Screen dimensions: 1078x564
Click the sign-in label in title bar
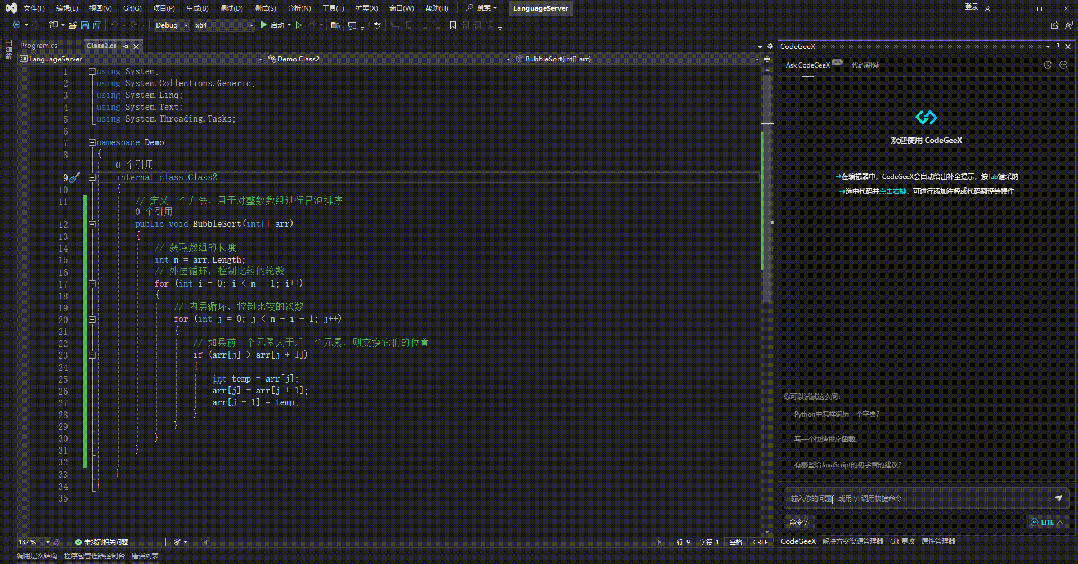[x=971, y=8]
